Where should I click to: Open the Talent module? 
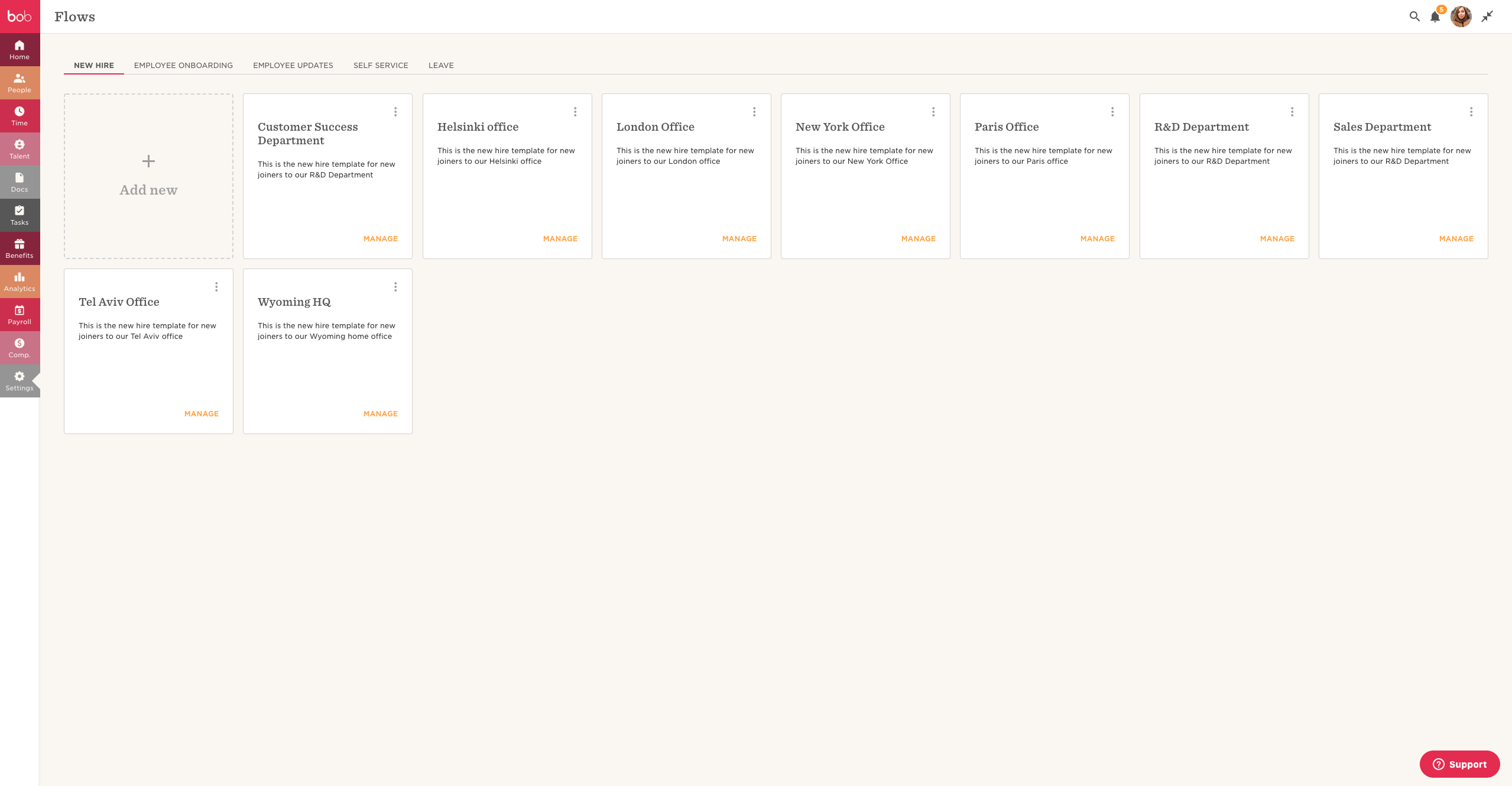coord(20,149)
